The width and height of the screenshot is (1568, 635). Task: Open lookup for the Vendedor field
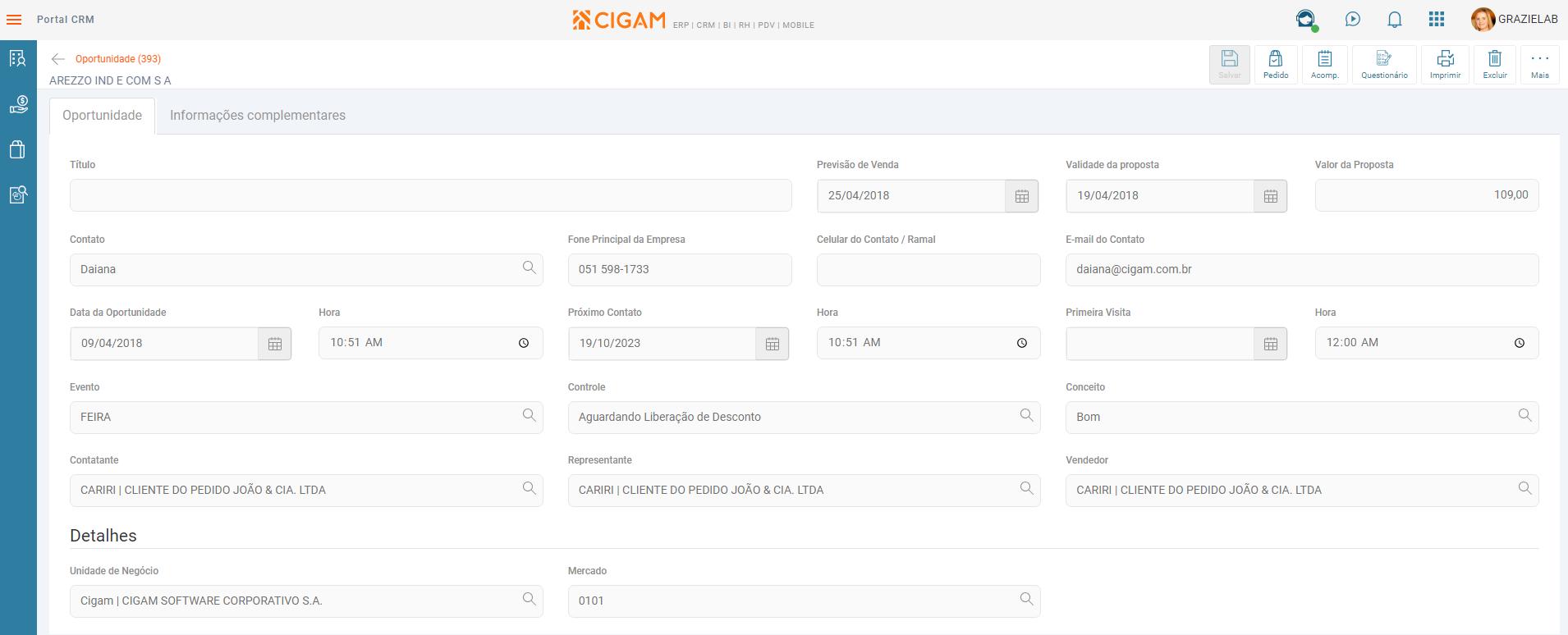click(x=1525, y=488)
